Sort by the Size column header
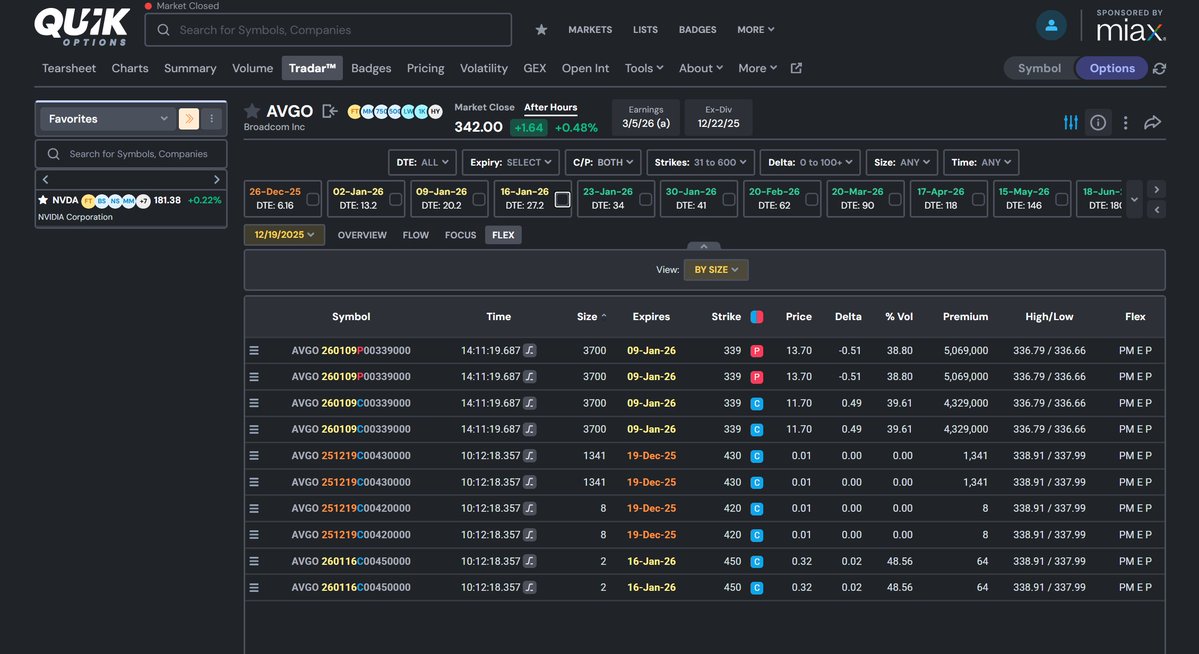This screenshot has width=1199, height=654. pyautogui.click(x=591, y=317)
